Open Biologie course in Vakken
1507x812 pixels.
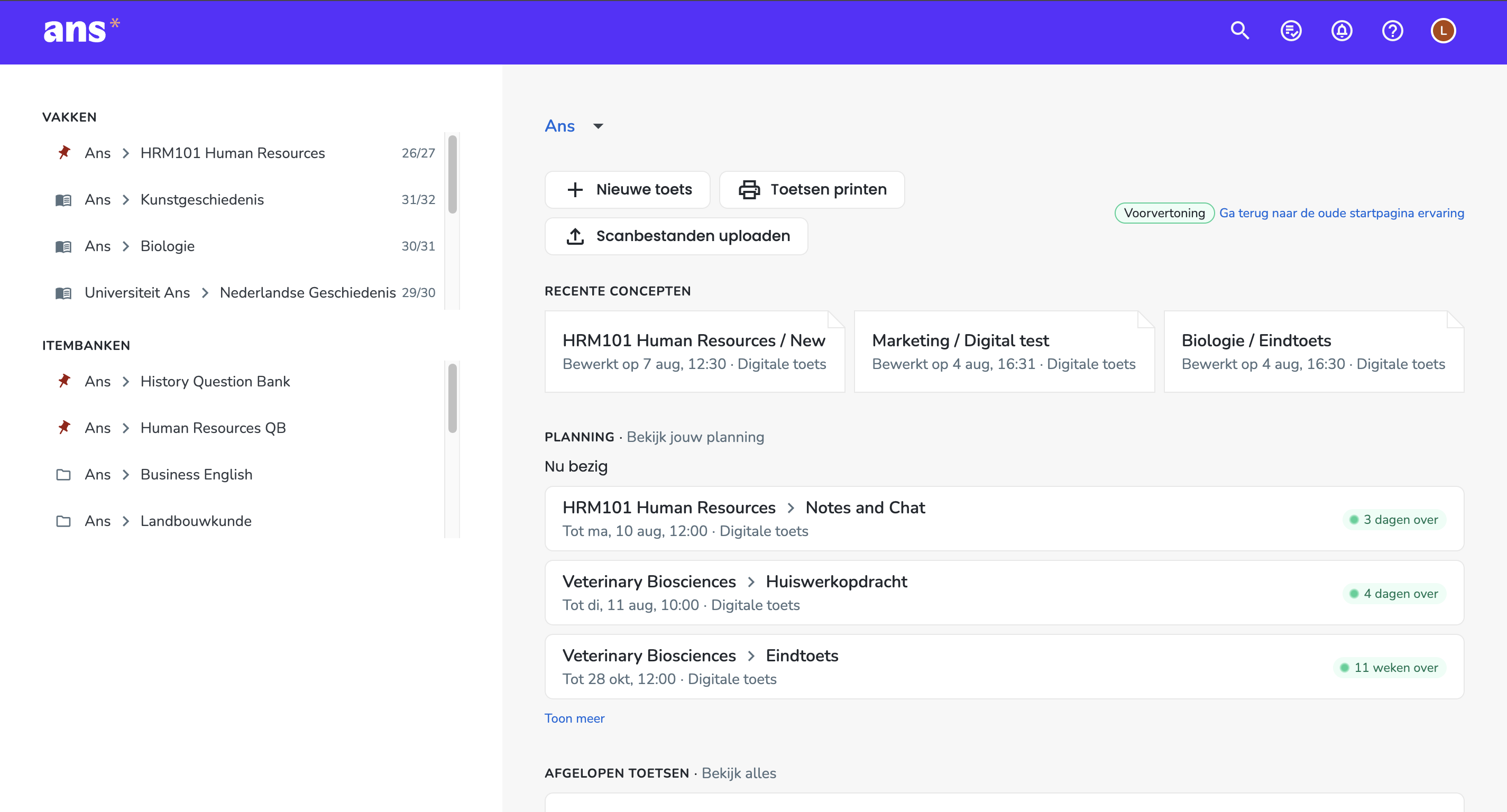coord(167,246)
